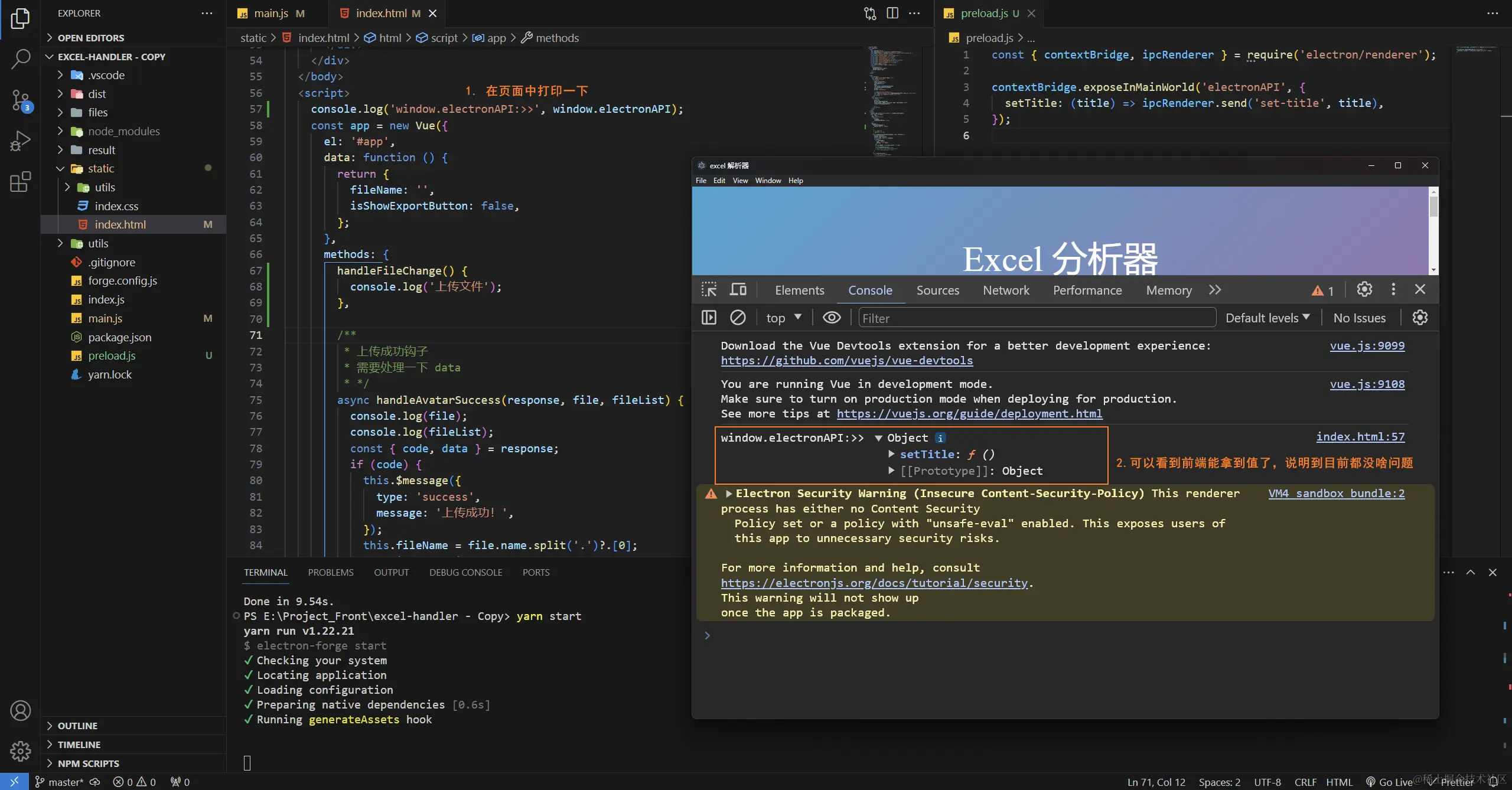
Task: Collapse the logged Object in console
Action: tap(879, 438)
